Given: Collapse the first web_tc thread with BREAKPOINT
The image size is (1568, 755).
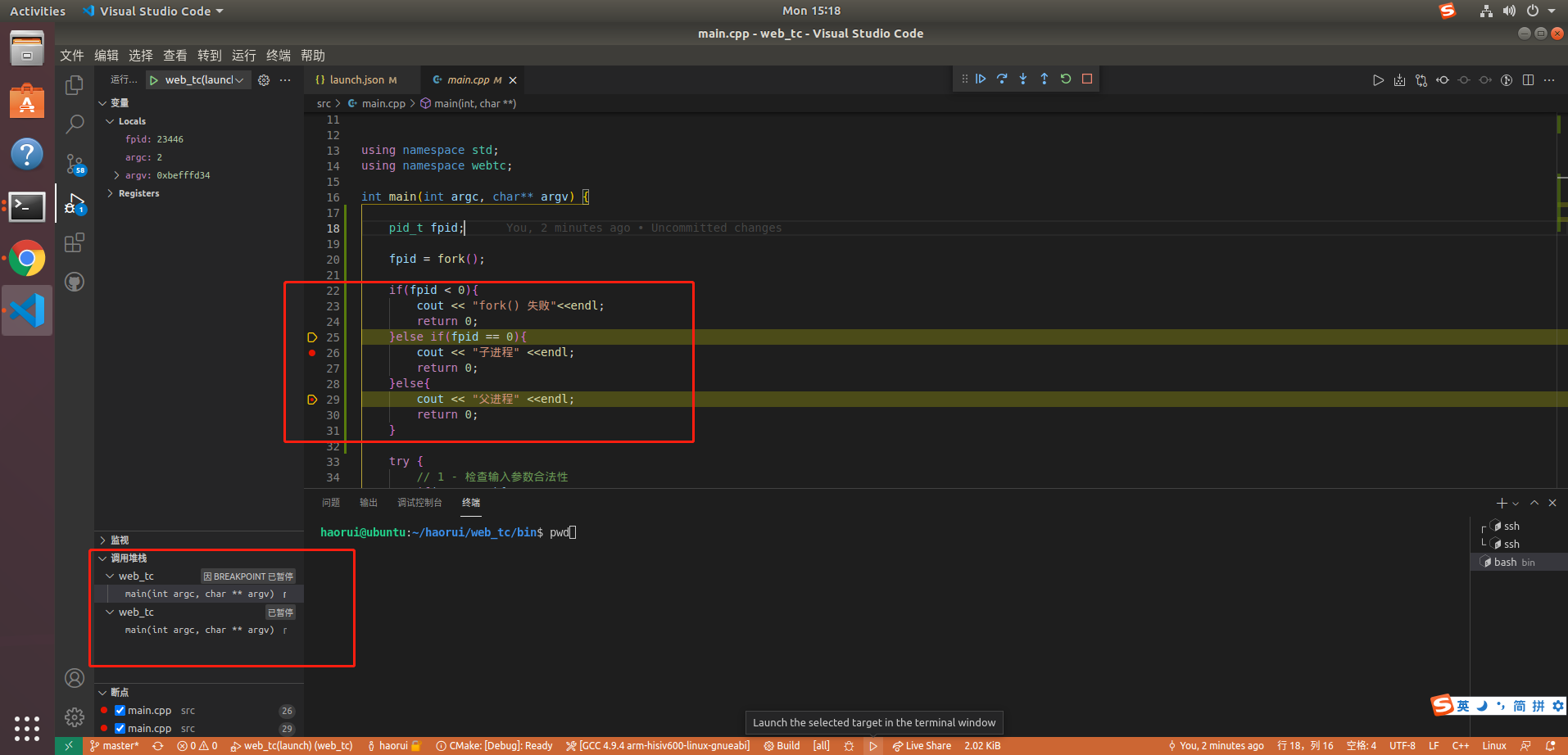Looking at the screenshot, I should [x=110, y=576].
